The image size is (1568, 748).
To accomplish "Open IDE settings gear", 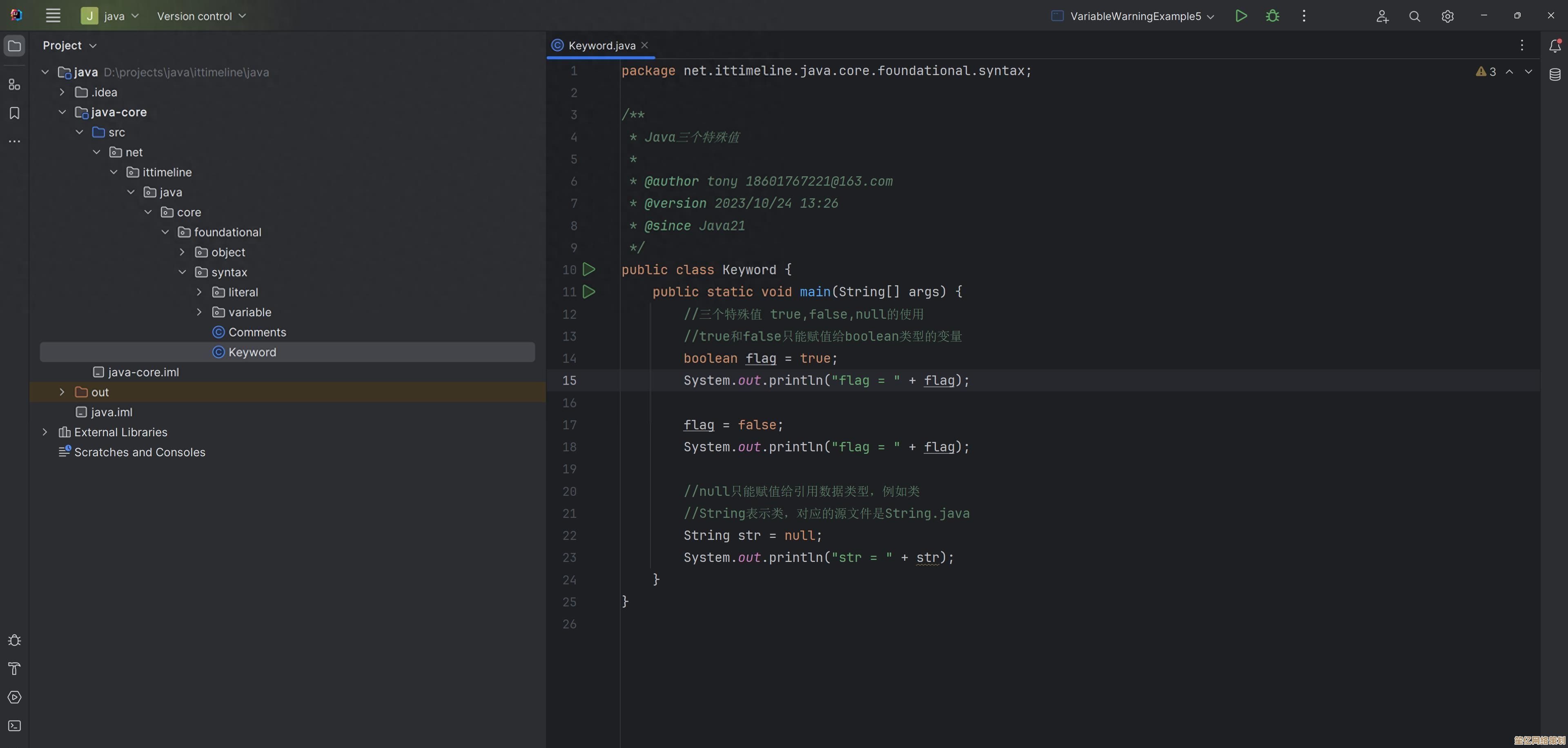I will pyautogui.click(x=1448, y=16).
